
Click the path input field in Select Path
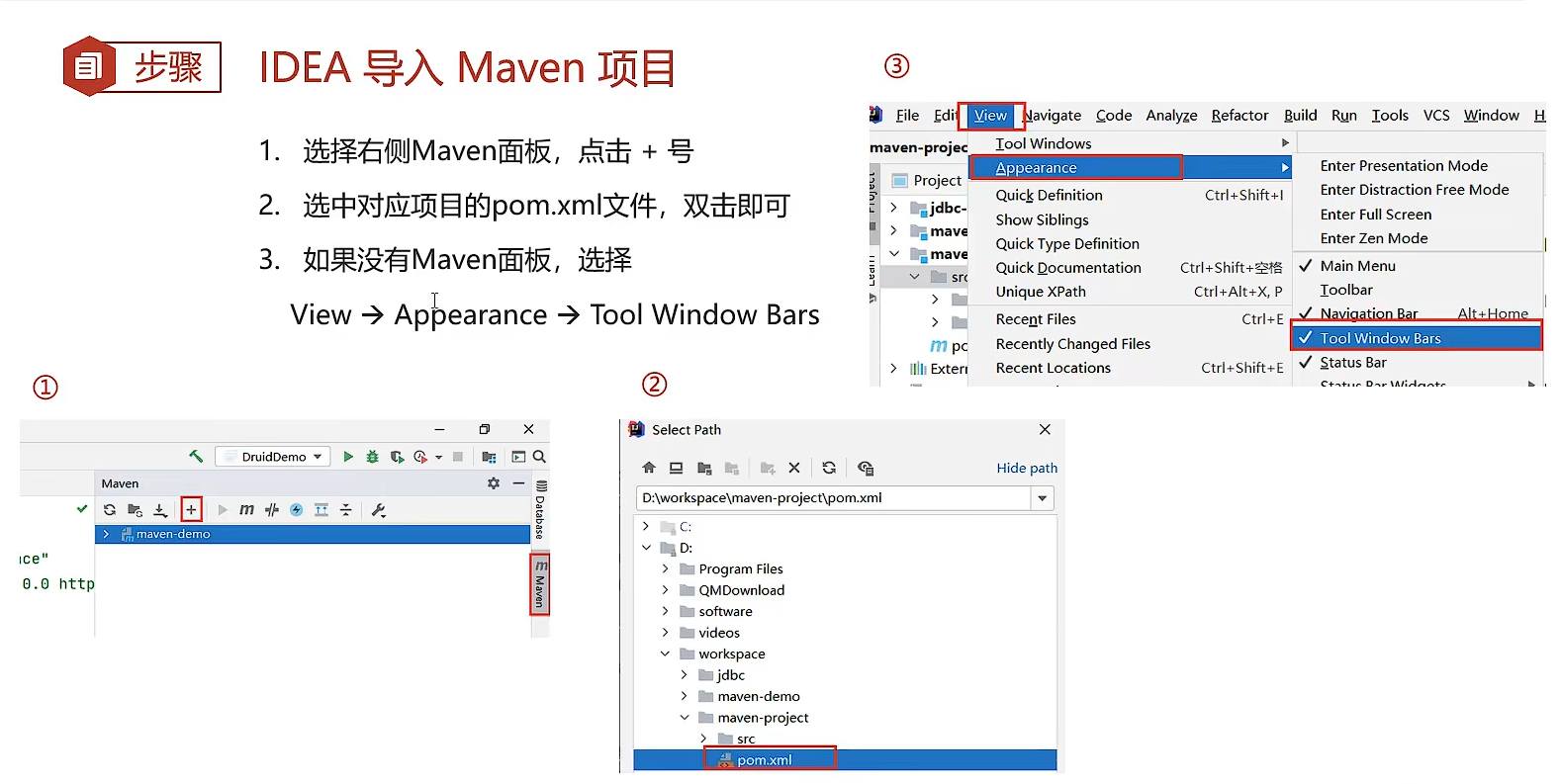click(x=833, y=498)
